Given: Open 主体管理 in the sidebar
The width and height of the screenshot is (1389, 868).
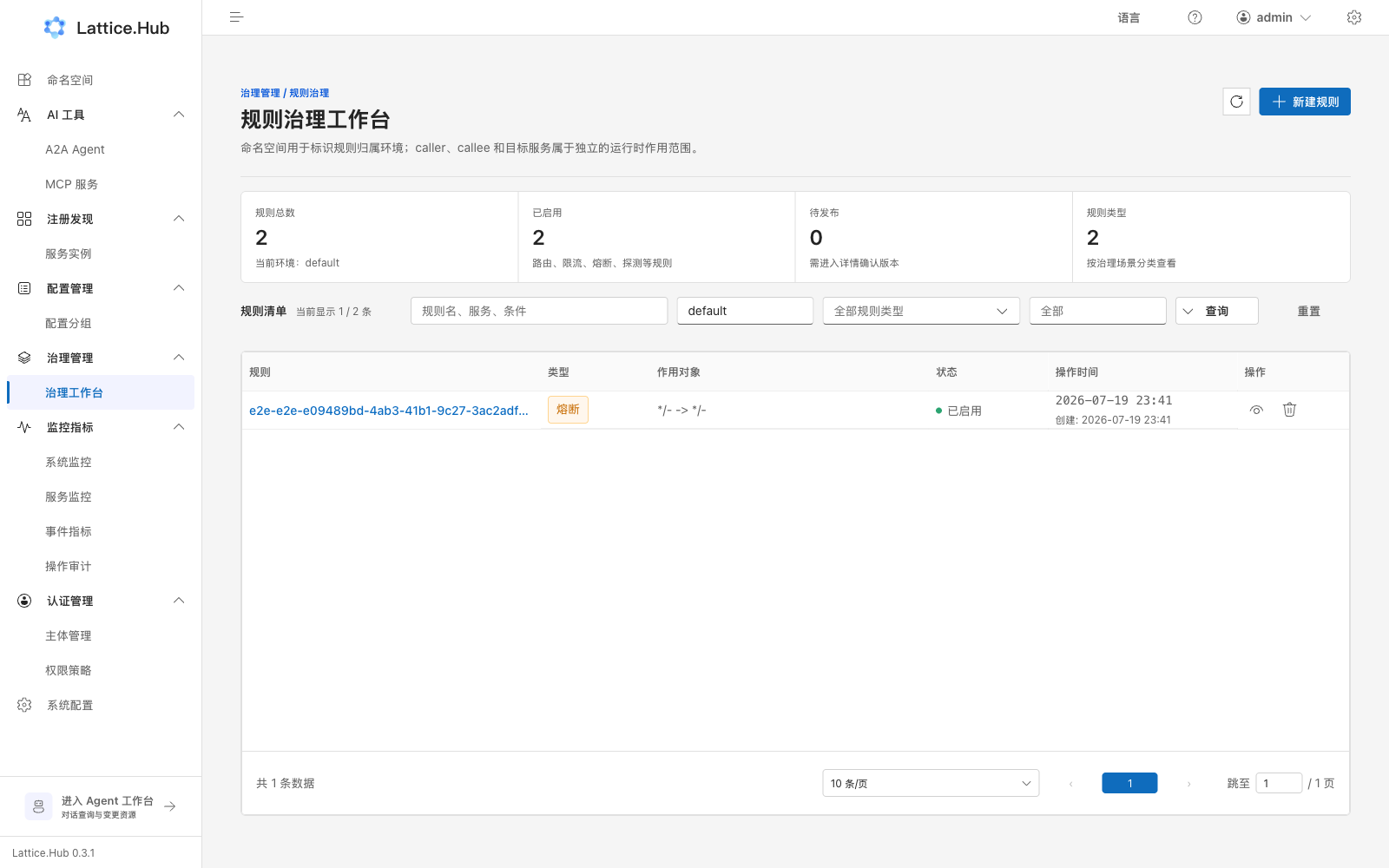Looking at the screenshot, I should point(101,635).
